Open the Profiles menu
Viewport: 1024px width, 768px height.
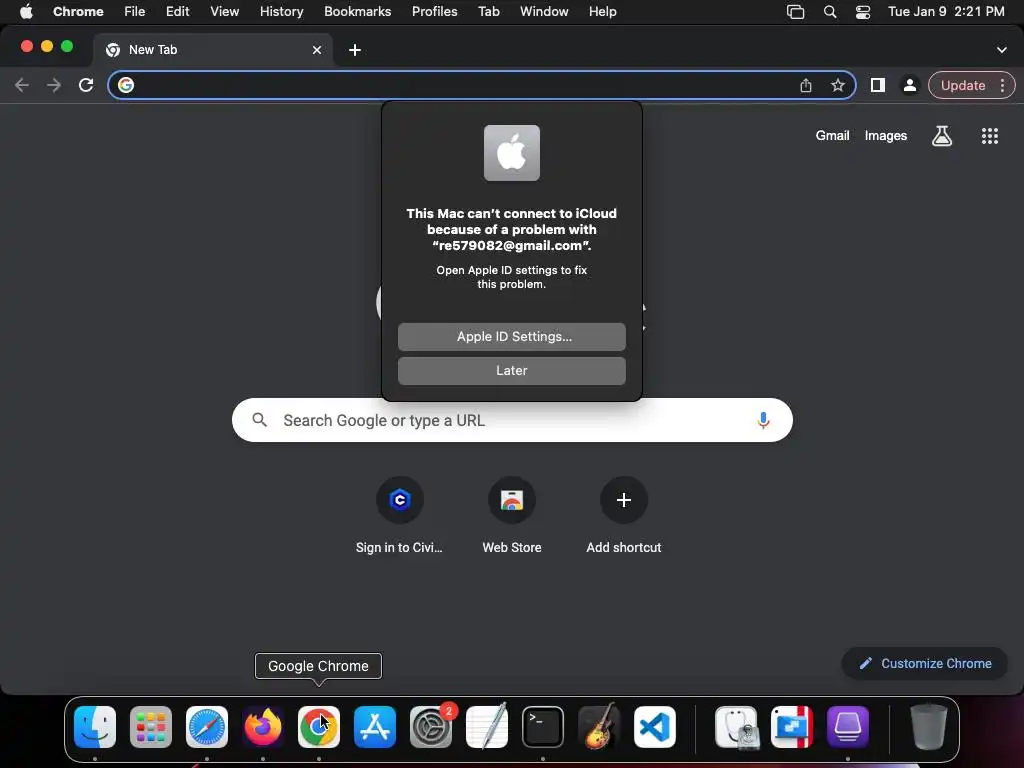point(434,12)
